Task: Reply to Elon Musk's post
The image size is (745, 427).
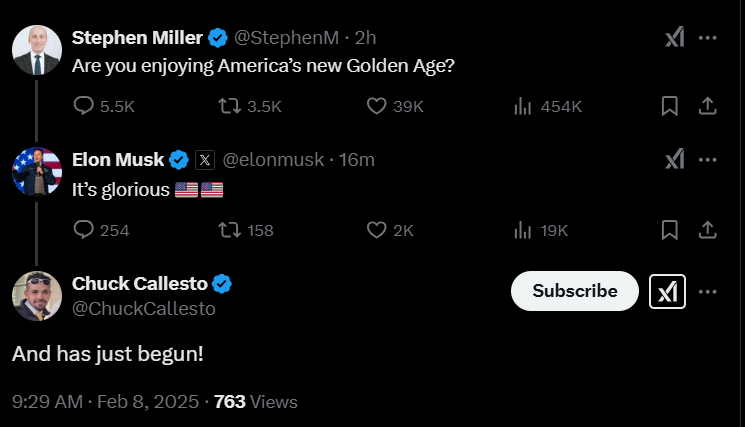Action: click(85, 230)
